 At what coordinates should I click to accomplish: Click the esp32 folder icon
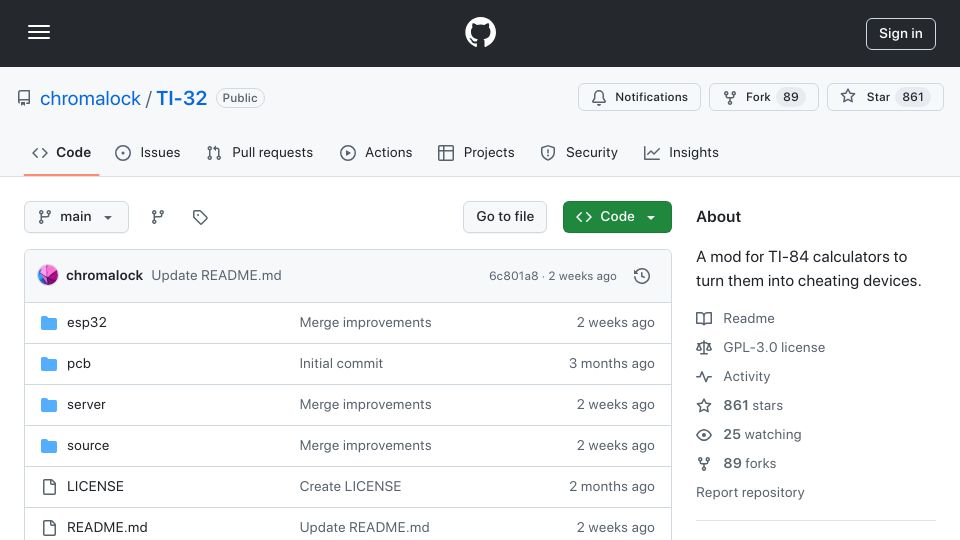coord(49,323)
